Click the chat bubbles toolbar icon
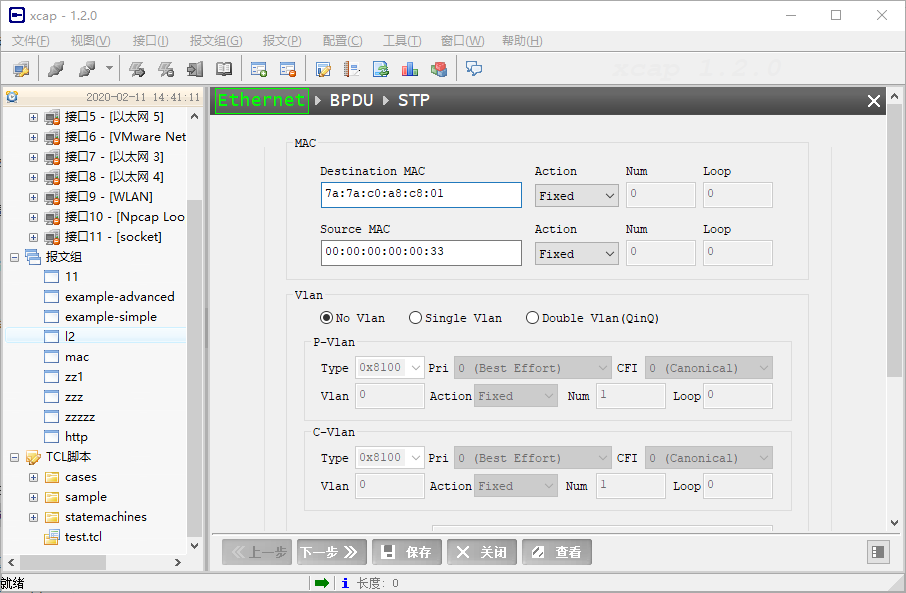This screenshot has width=906, height=593. tap(474, 69)
